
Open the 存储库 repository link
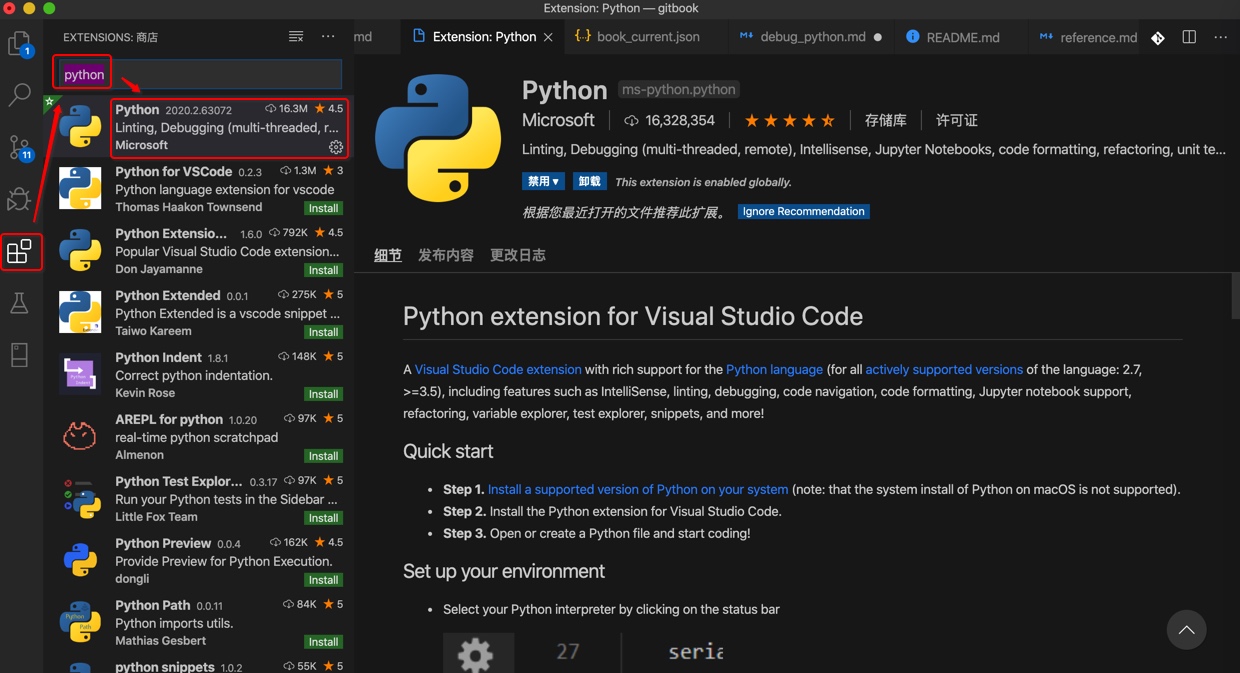(x=886, y=120)
